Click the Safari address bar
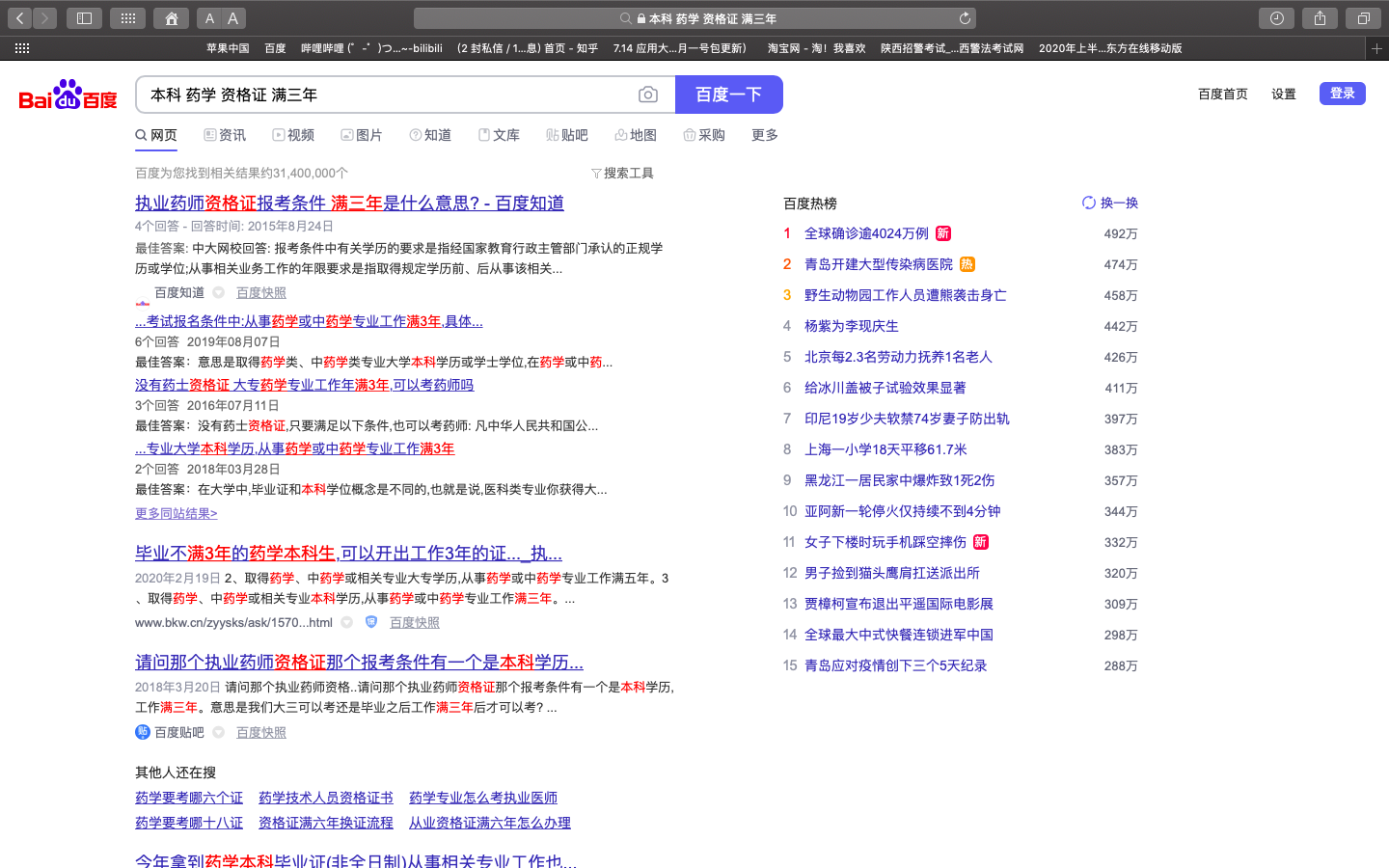Screen dimensions: 1389x868 [694, 18]
